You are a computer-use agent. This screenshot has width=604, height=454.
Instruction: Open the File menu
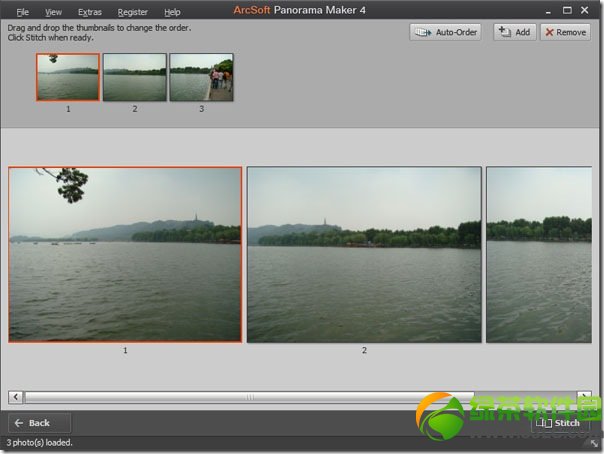click(22, 12)
